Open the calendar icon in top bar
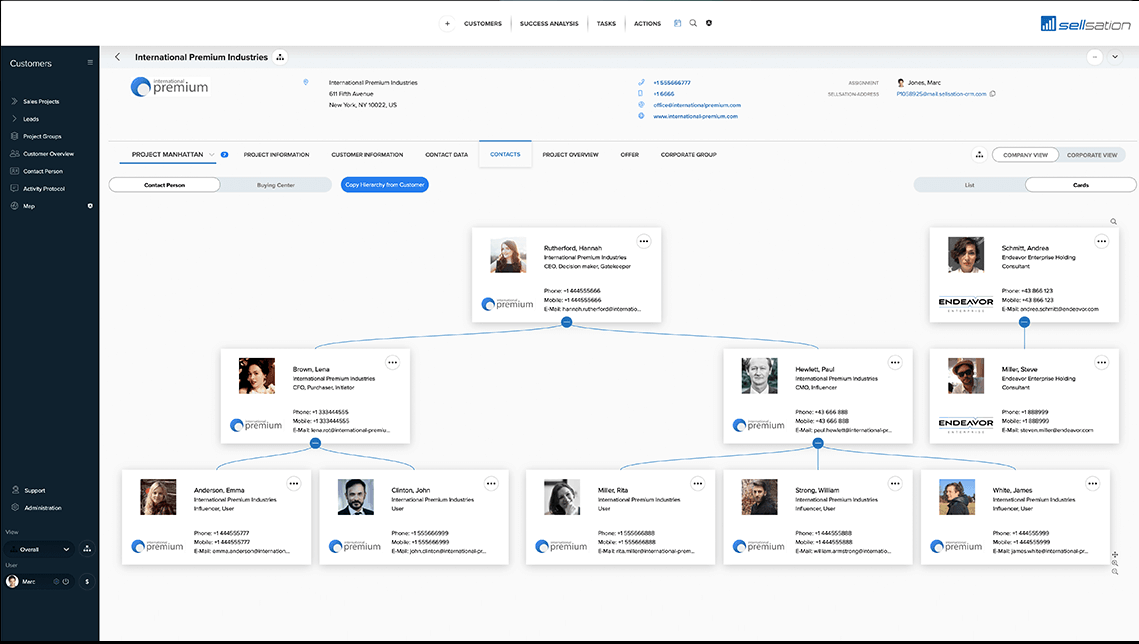This screenshot has width=1139, height=644. coord(678,23)
